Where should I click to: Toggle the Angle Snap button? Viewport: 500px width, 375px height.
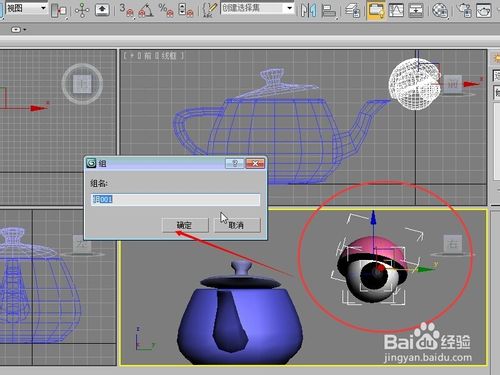tap(146, 10)
